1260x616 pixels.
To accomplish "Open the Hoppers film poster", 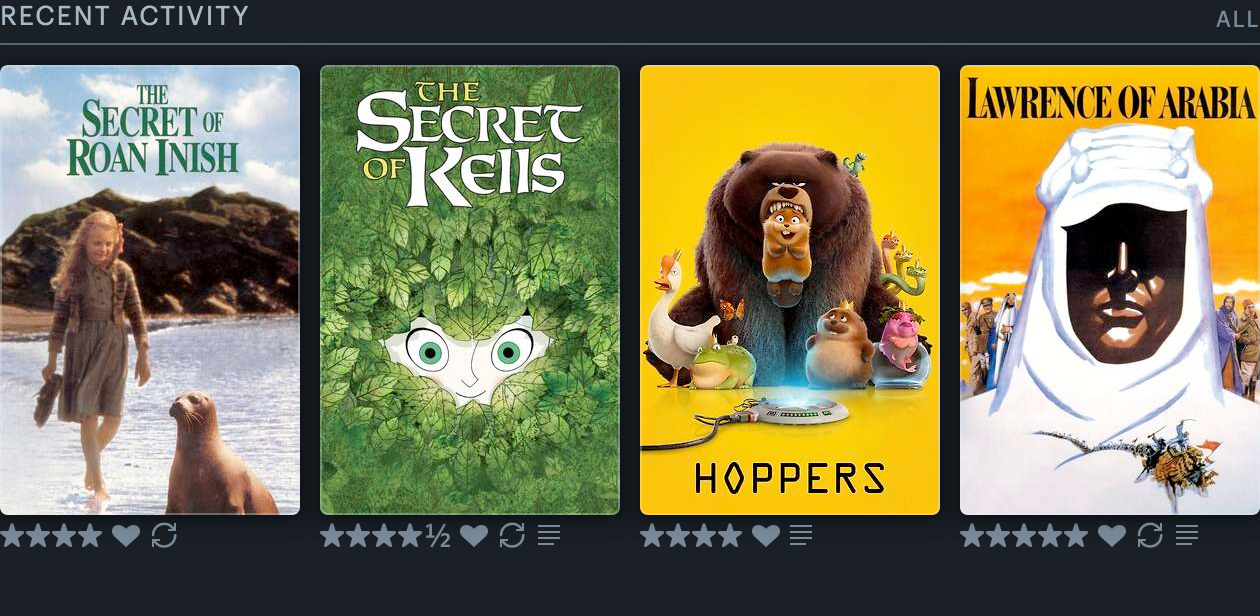I will pos(790,290).
